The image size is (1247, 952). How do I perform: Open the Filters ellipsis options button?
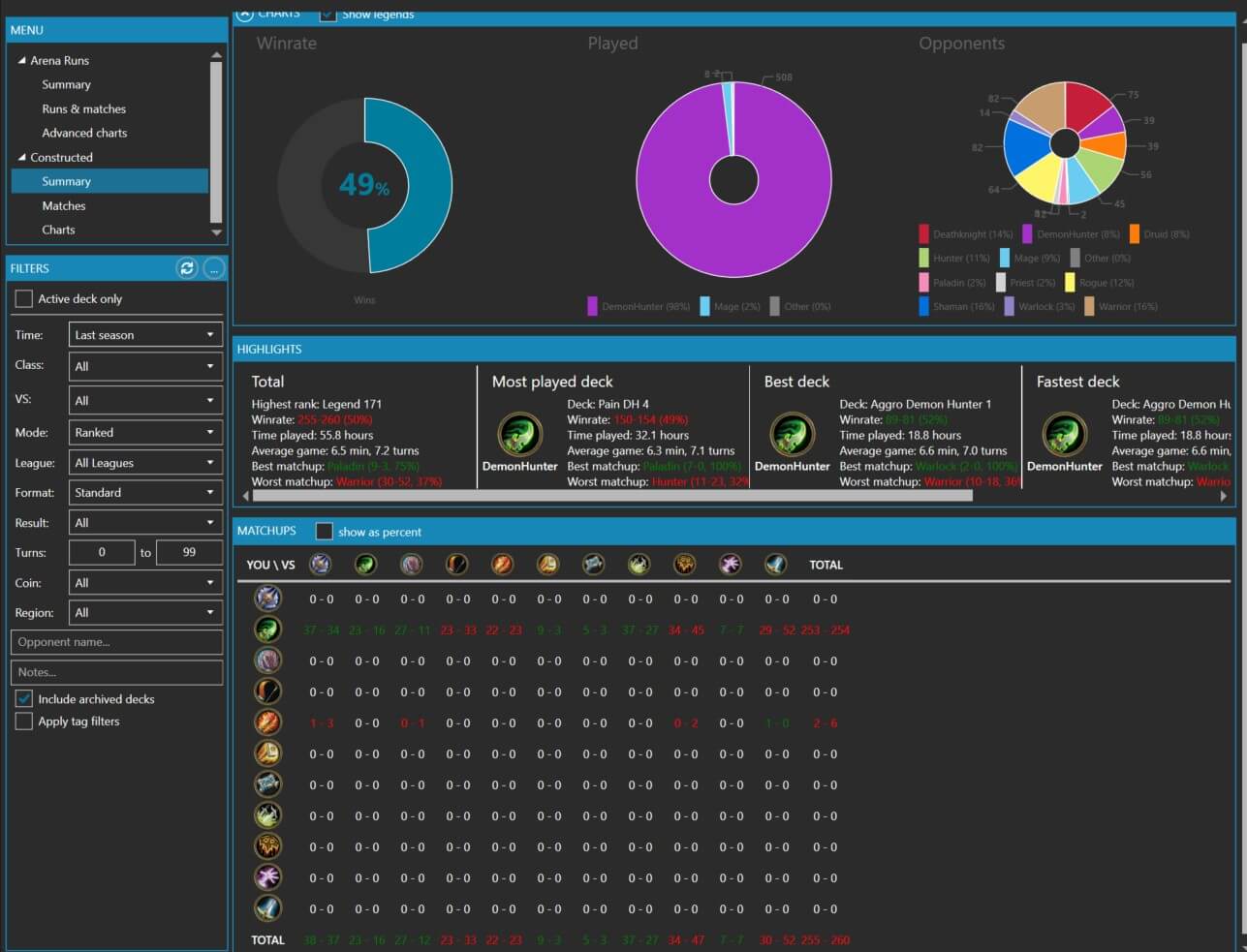pos(214,268)
